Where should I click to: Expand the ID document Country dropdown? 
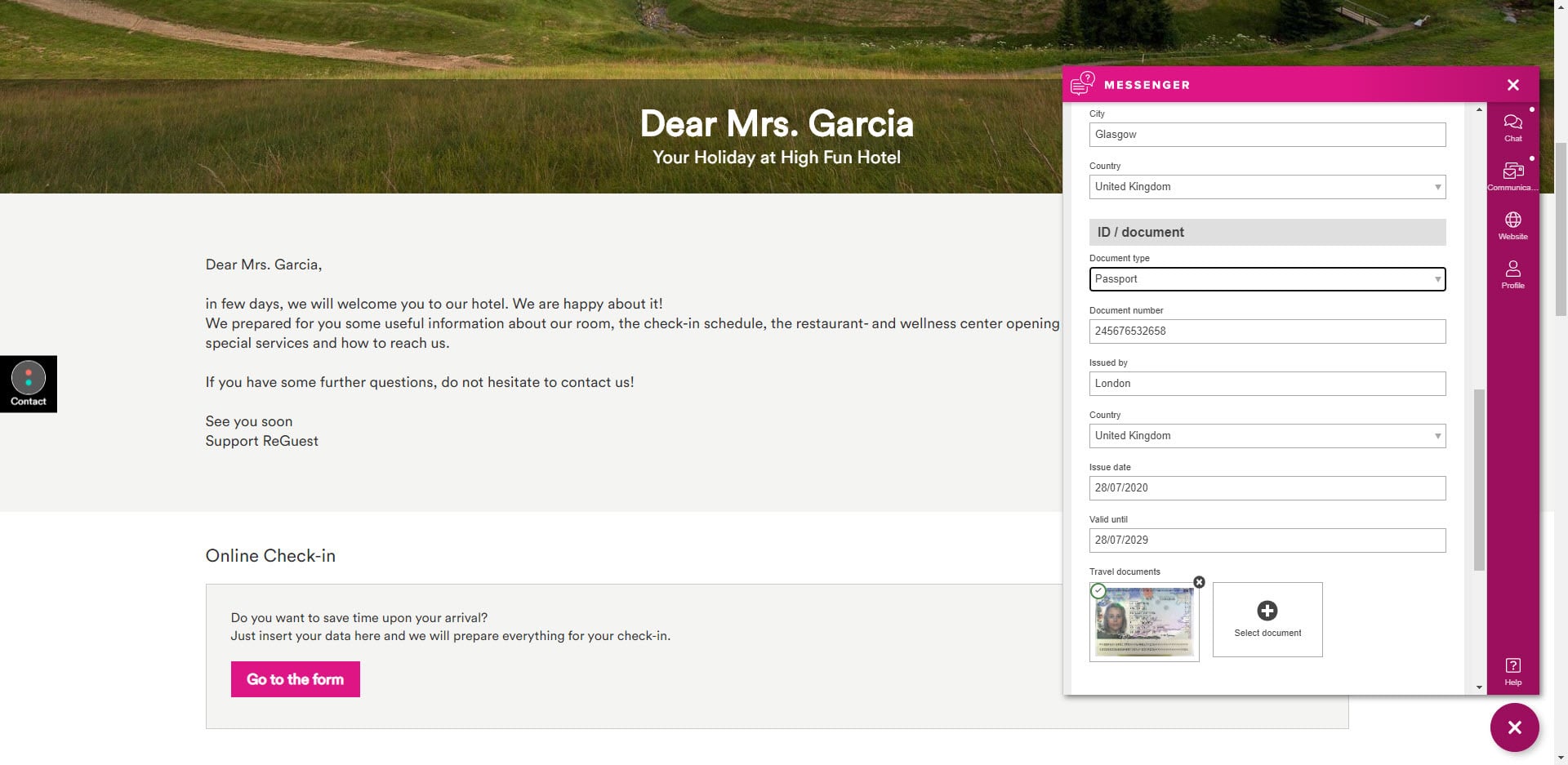pos(1267,436)
